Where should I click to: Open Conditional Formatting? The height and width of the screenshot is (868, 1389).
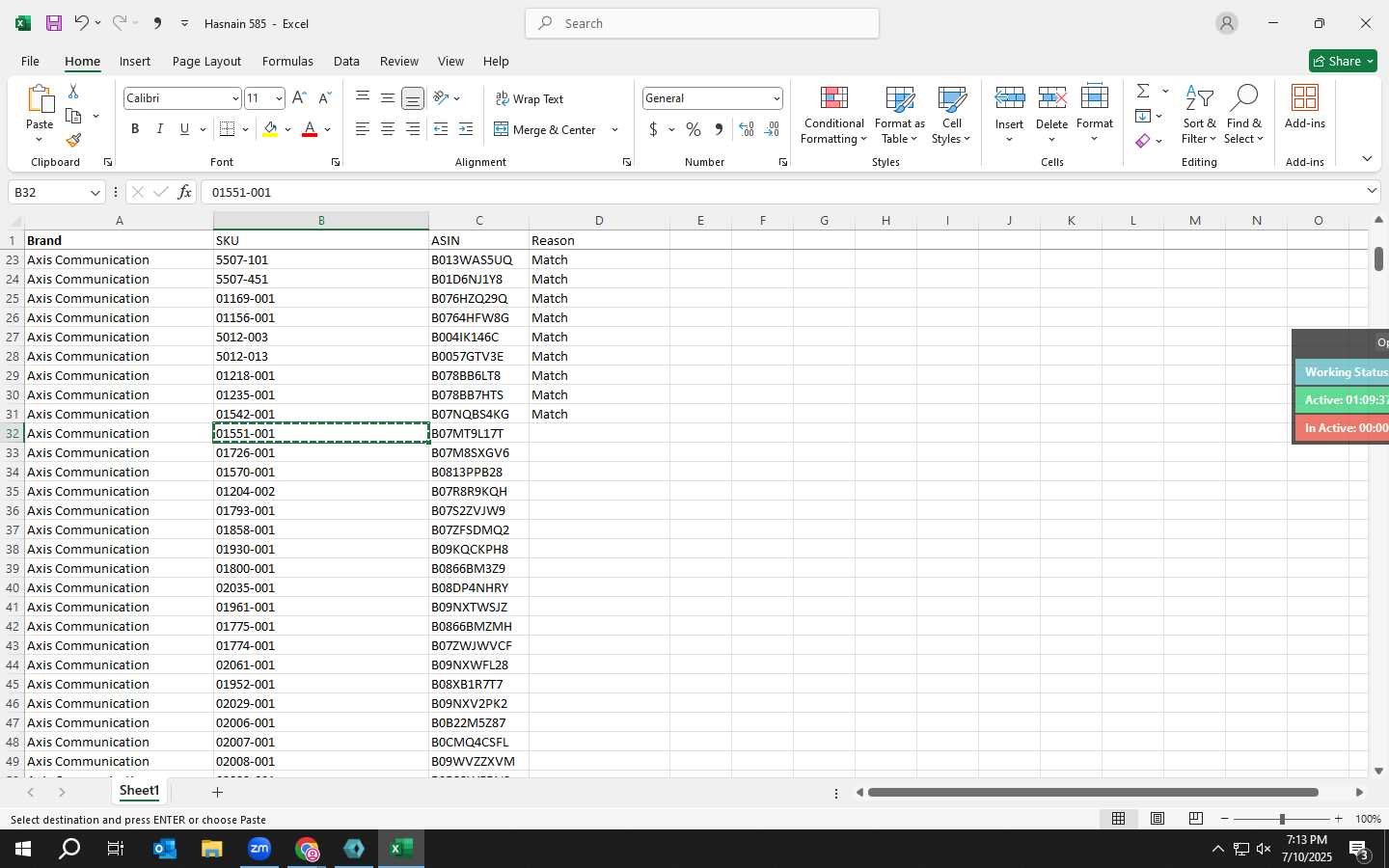833,115
